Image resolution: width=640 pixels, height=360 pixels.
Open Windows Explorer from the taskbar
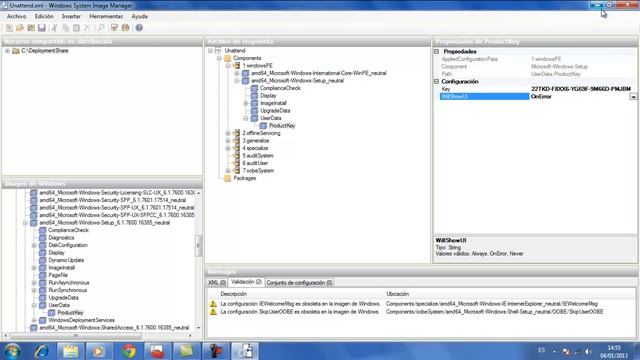pyautogui.click(x=70, y=351)
